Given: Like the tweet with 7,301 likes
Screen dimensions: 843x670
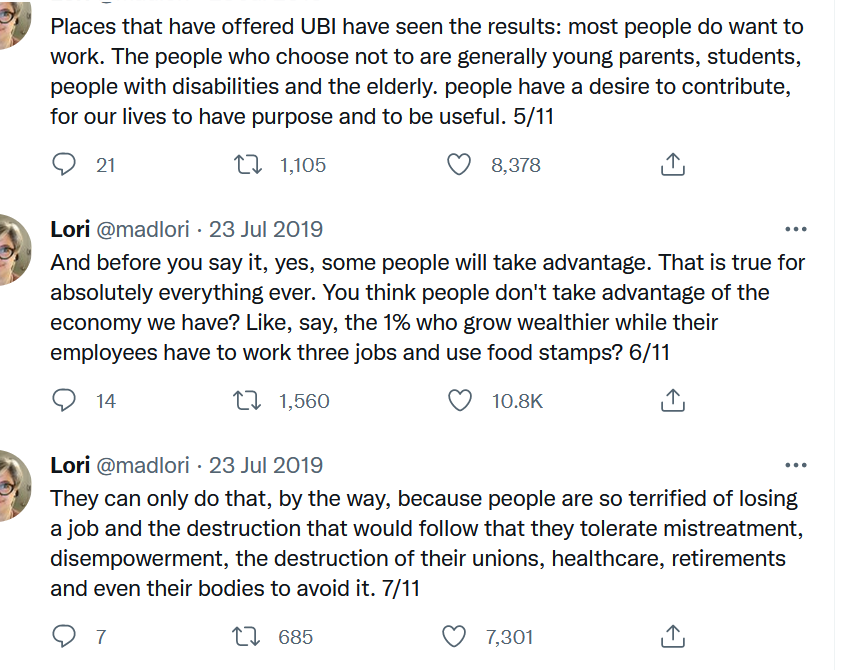Looking at the screenshot, I should click(x=454, y=637).
